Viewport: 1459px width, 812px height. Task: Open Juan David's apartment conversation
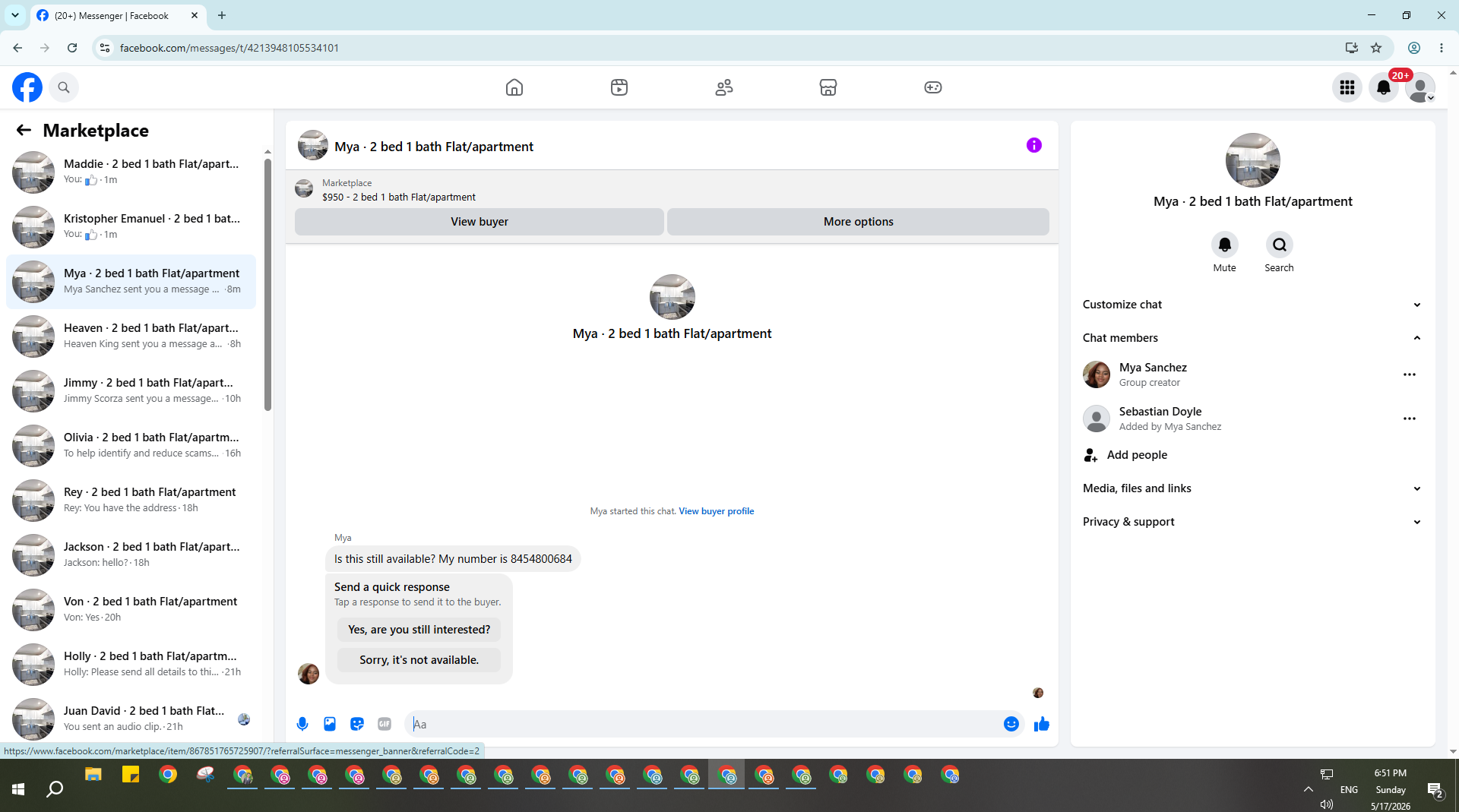click(131, 719)
